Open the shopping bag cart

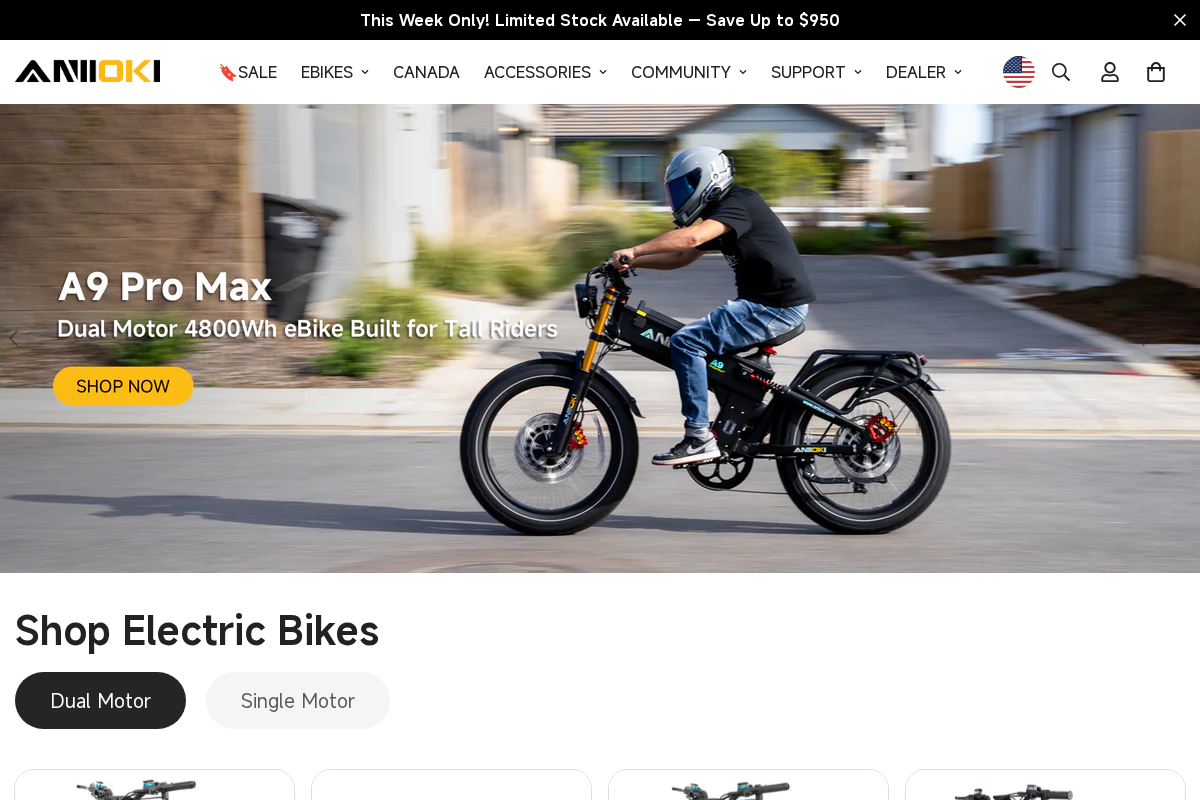(1156, 72)
